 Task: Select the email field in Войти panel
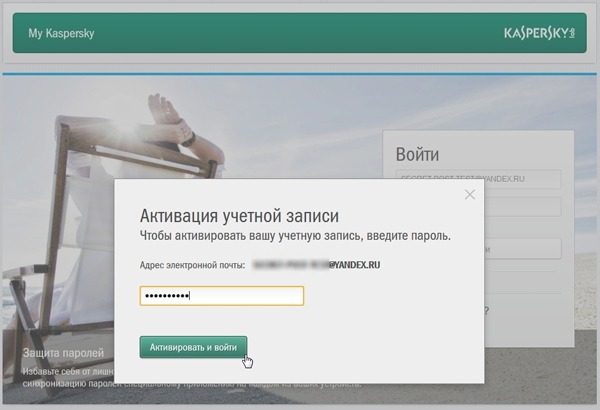pos(478,178)
